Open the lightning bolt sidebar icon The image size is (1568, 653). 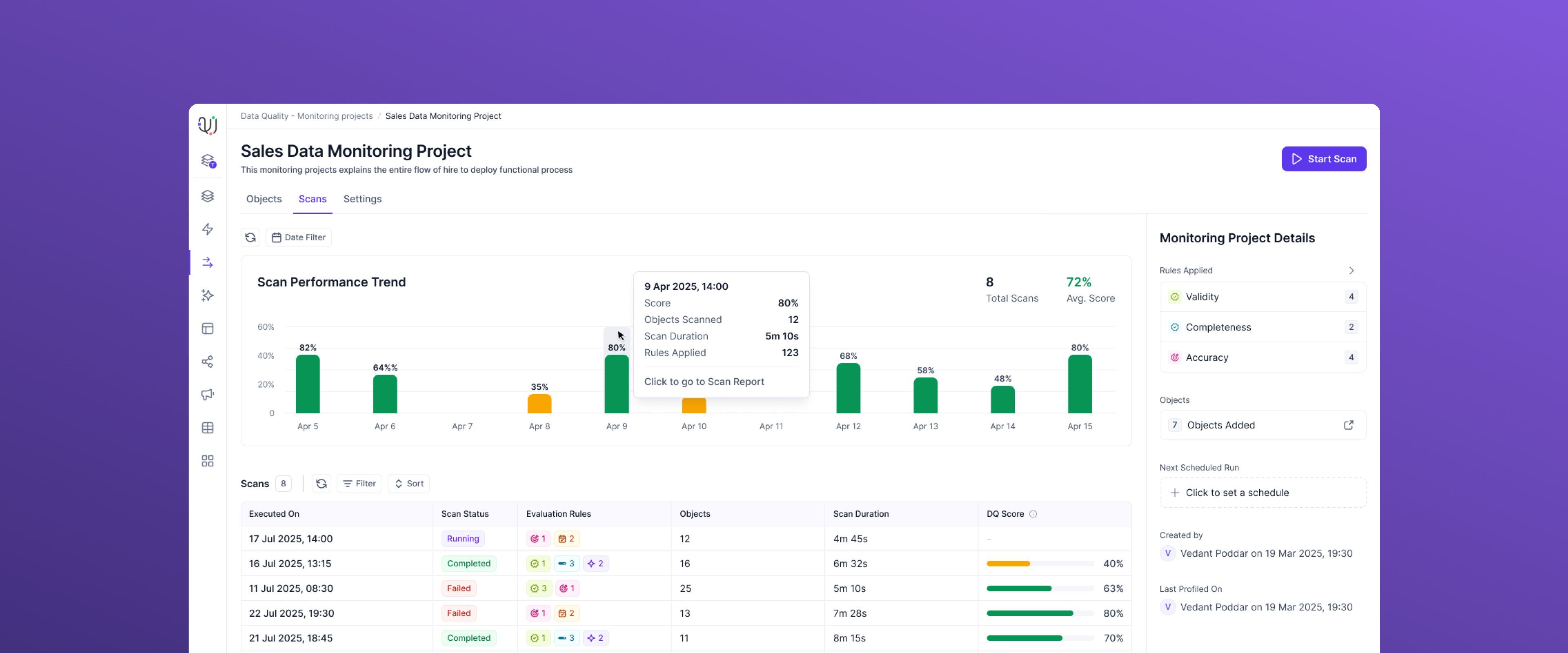coord(207,229)
